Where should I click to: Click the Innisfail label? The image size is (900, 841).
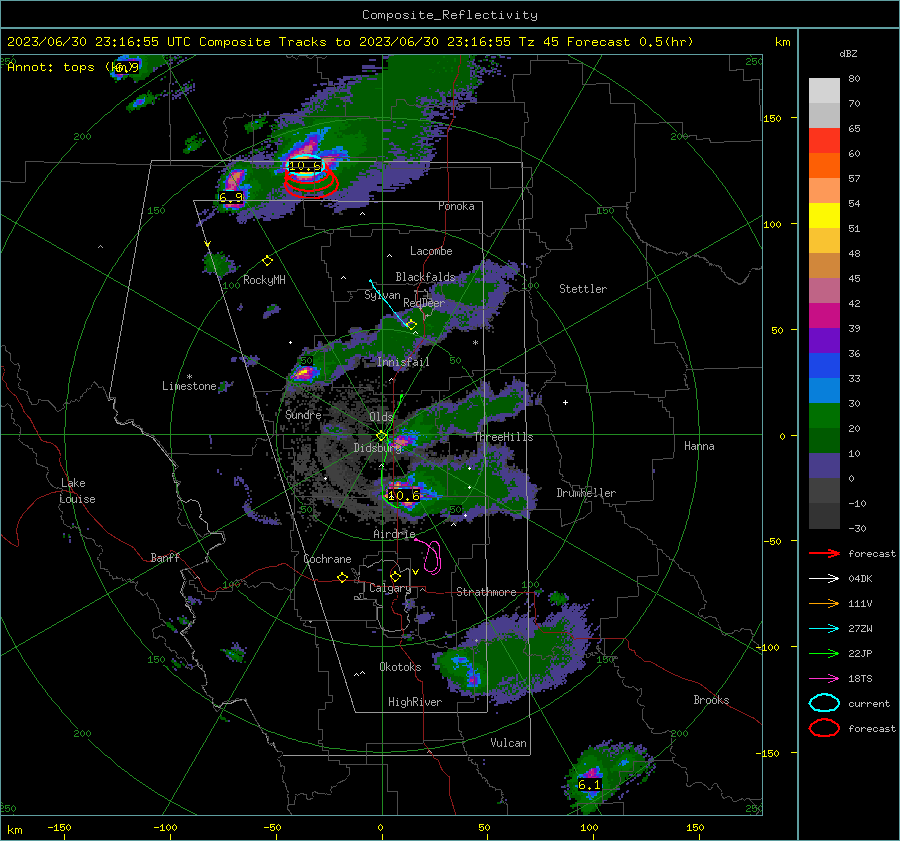pos(403,362)
